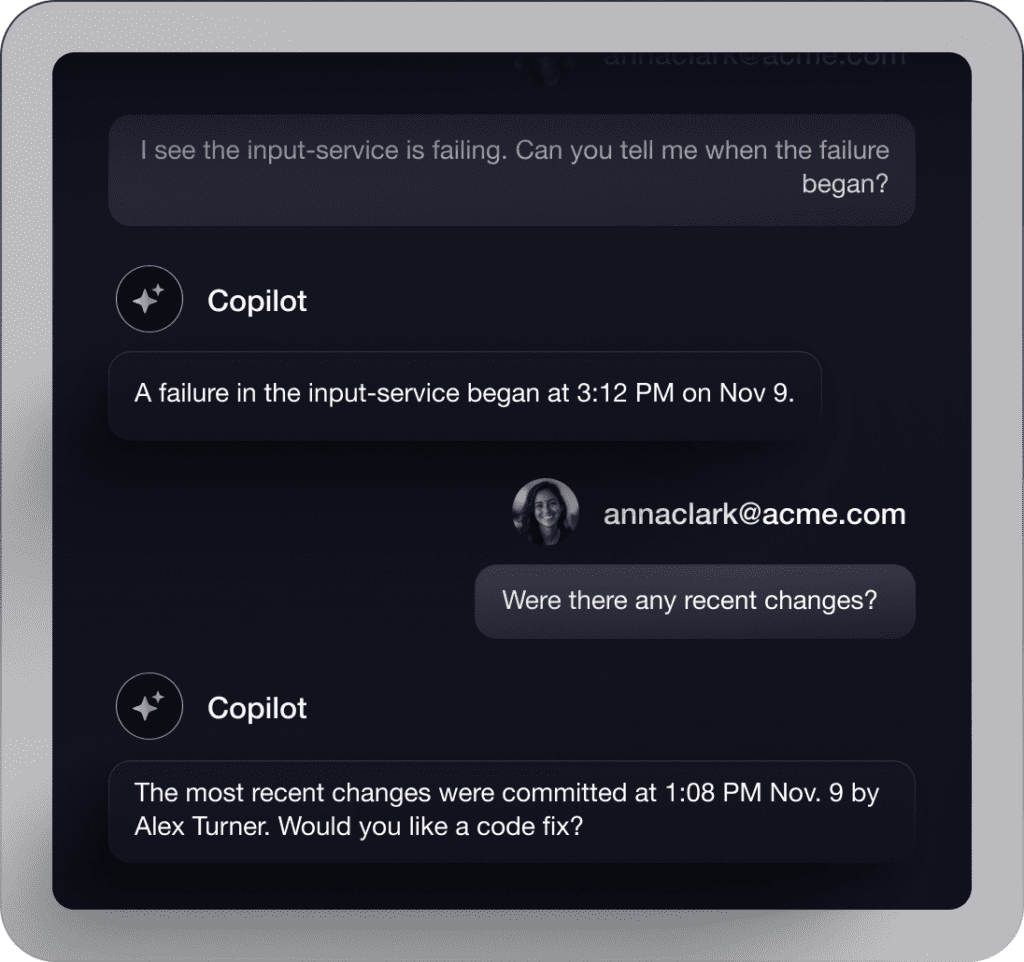The width and height of the screenshot is (1024, 962).
Task: Select the 'failure began at 3:12 PM' reply
Action: tap(464, 396)
